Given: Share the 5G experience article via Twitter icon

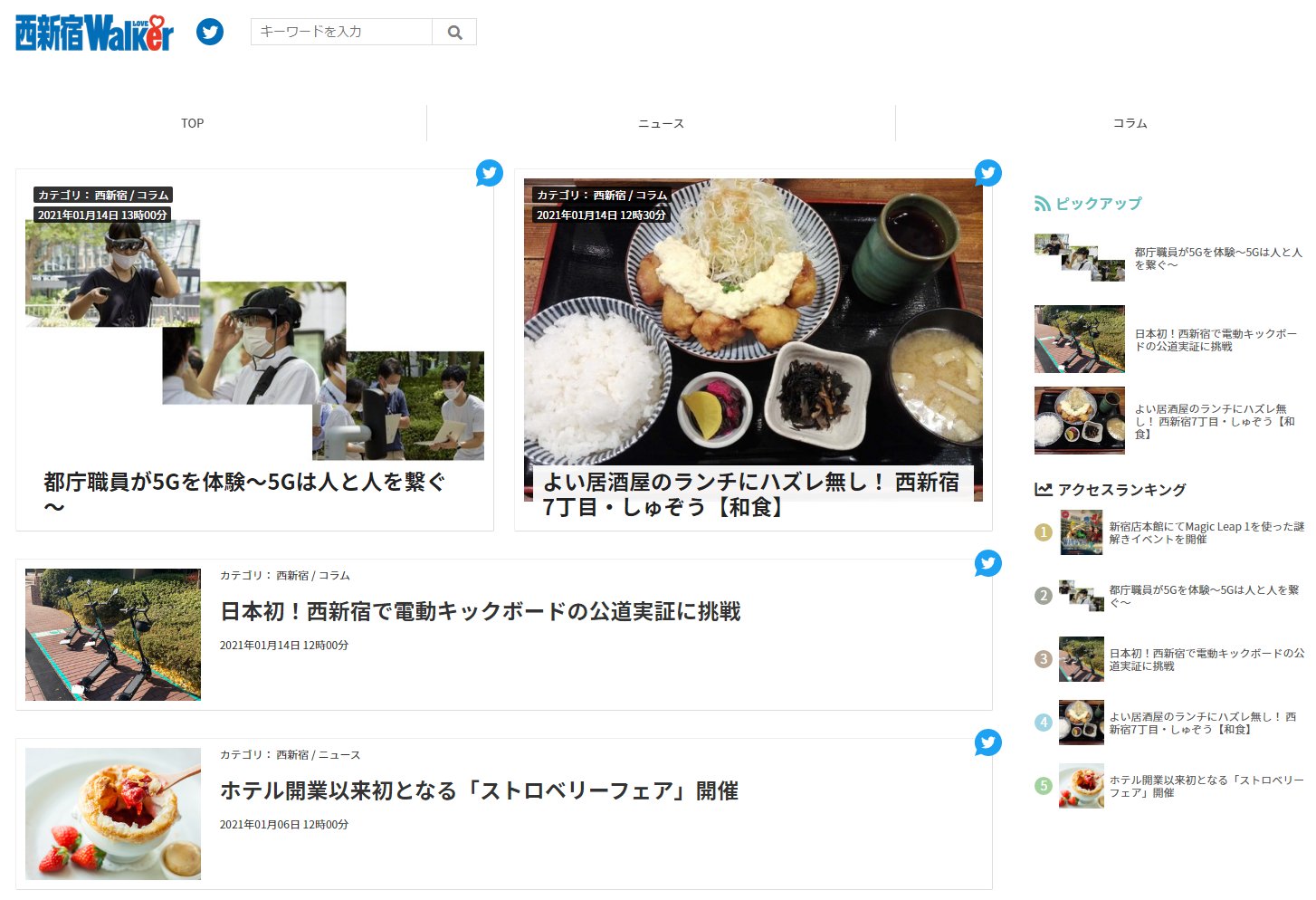Looking at the screenshot, I should [x=489, y=173].
